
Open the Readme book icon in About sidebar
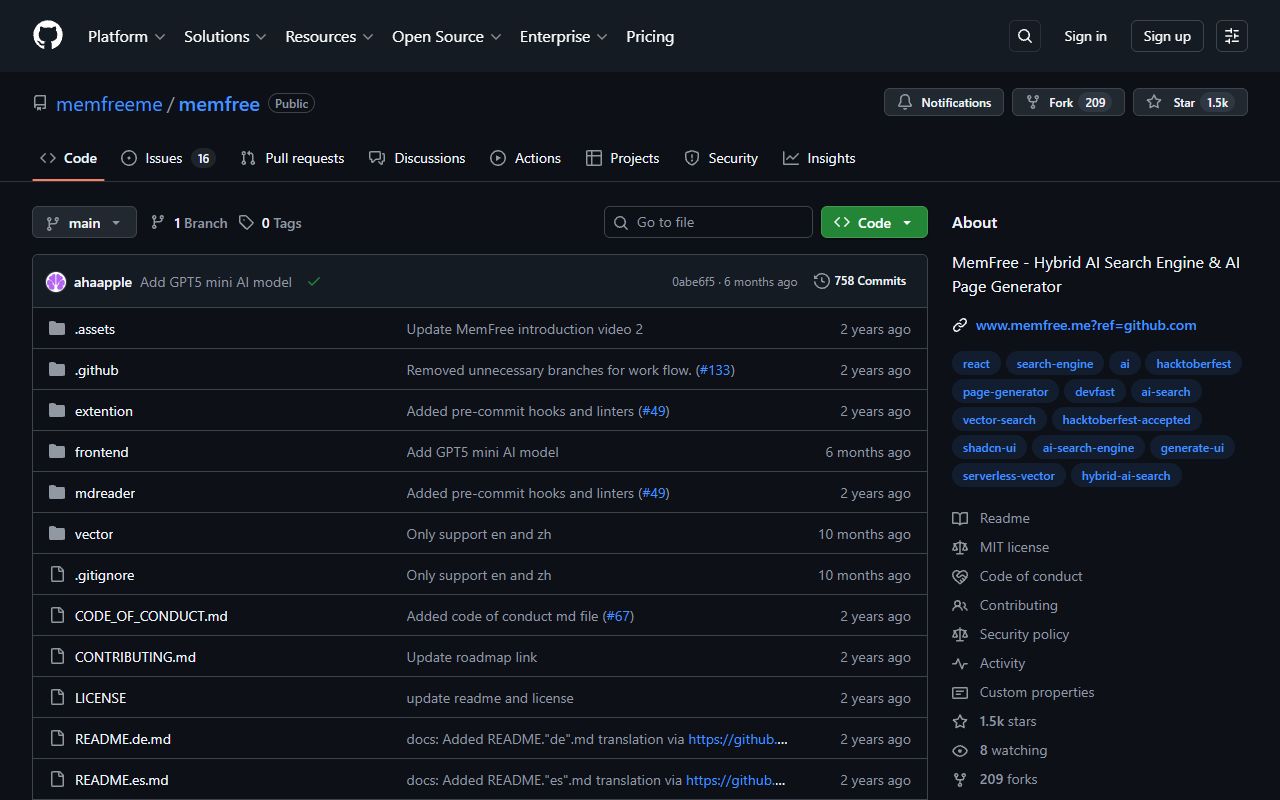point(961,518)
